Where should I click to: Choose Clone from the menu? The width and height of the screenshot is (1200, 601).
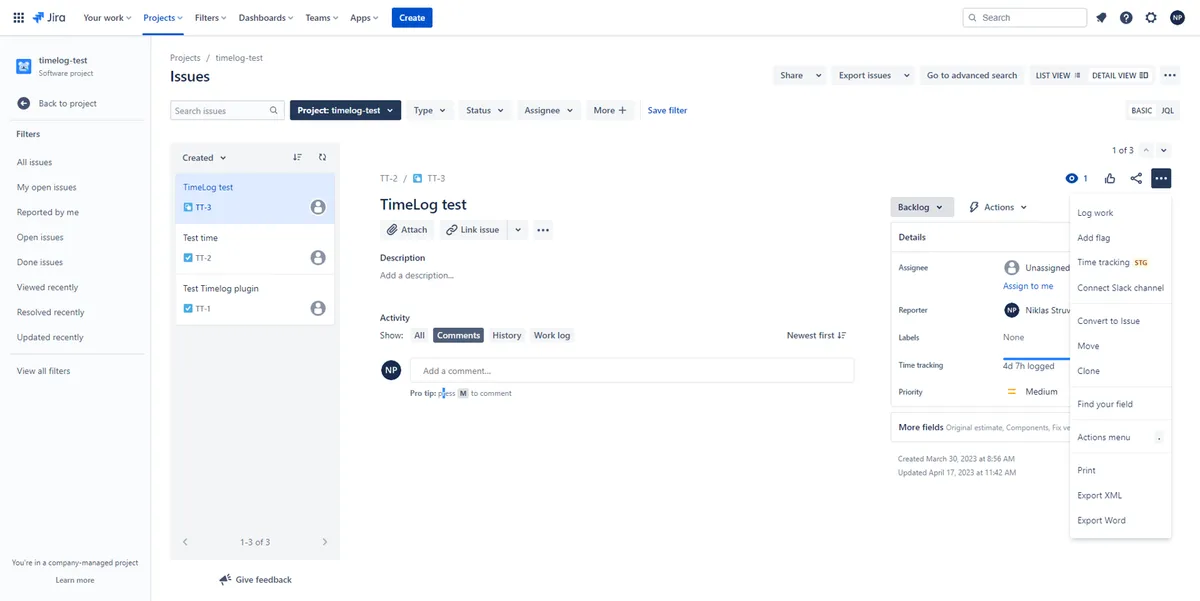[1120, 371]
